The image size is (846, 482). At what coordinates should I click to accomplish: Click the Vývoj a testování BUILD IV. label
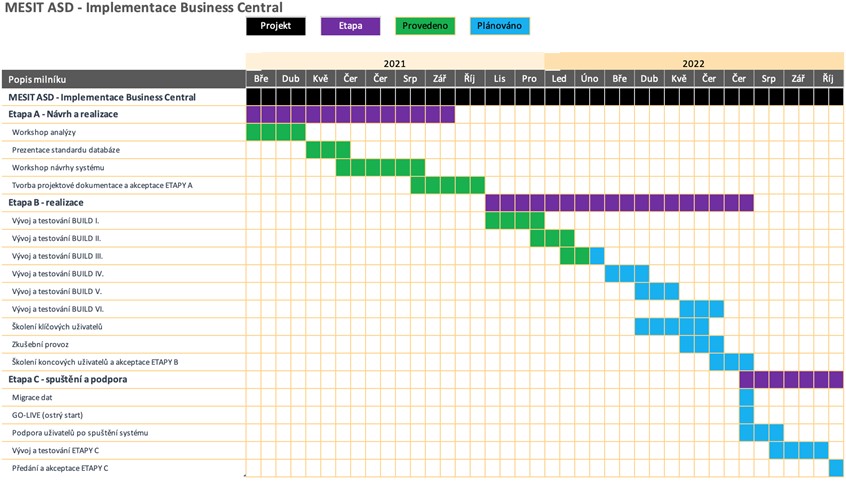(x=58, y=273)
